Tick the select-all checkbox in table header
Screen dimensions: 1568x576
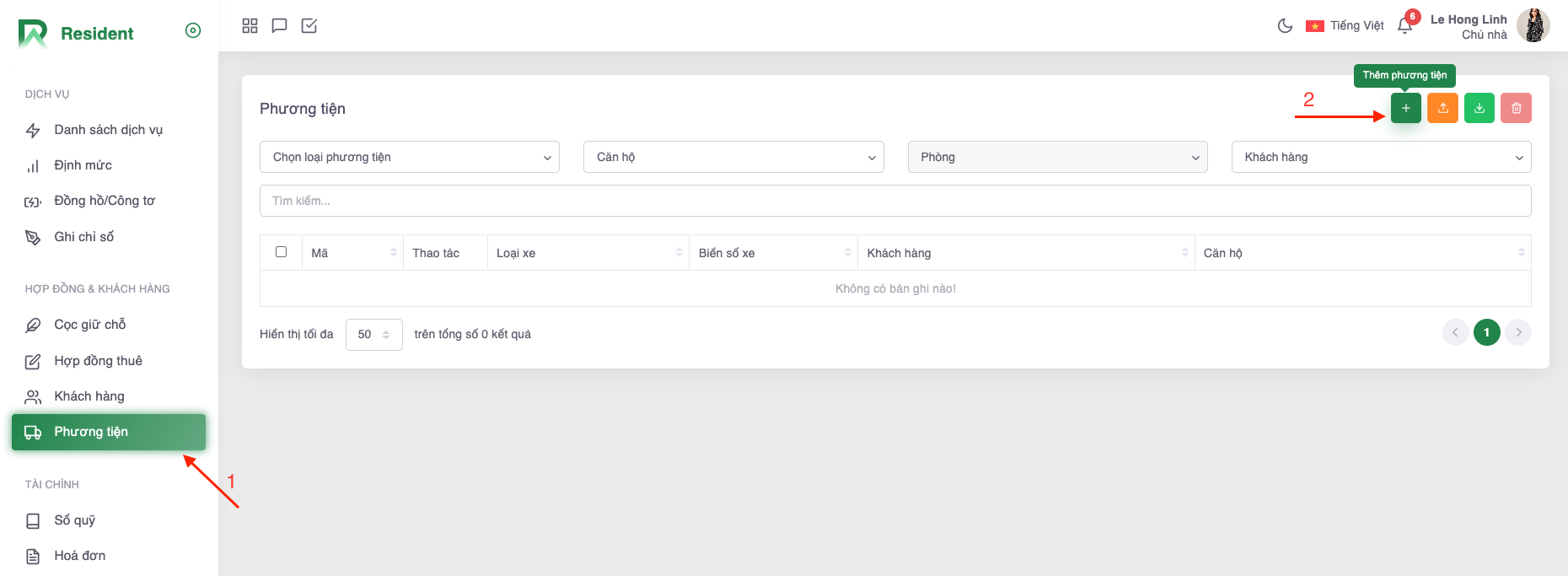[282, 252]
